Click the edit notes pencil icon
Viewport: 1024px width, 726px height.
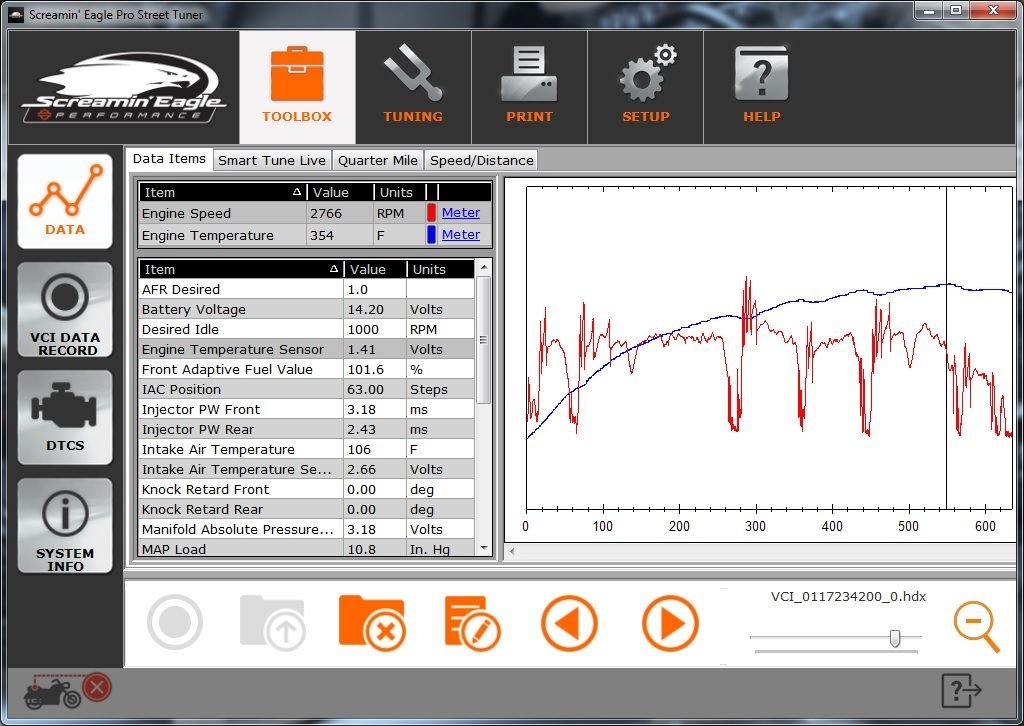(471, 623)
